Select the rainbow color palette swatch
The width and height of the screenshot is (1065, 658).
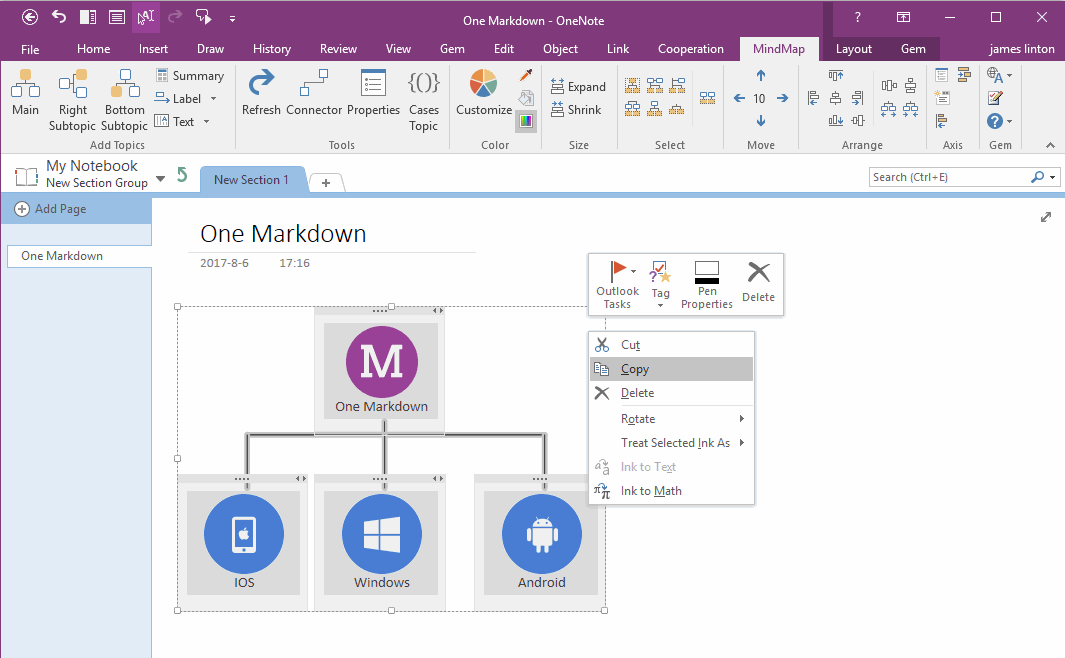click(x=526, y=122)
